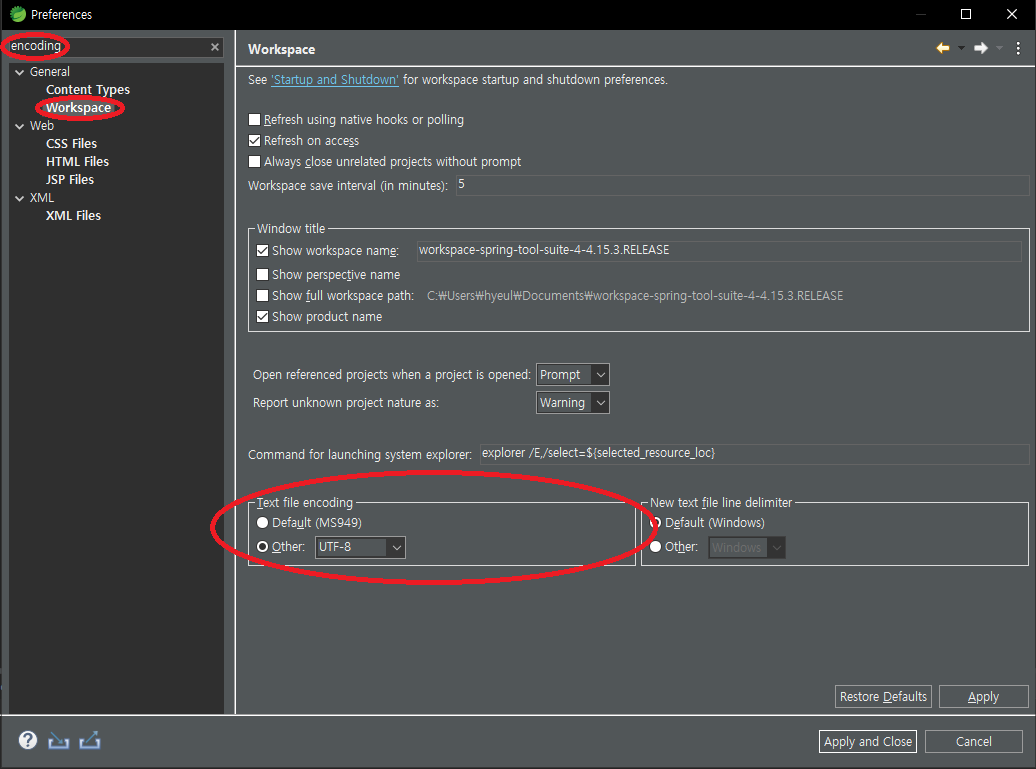Screen dimensions: 1036x769
Task: Click the Apply button
Action: pyautogui.click(x=983, y=696)
